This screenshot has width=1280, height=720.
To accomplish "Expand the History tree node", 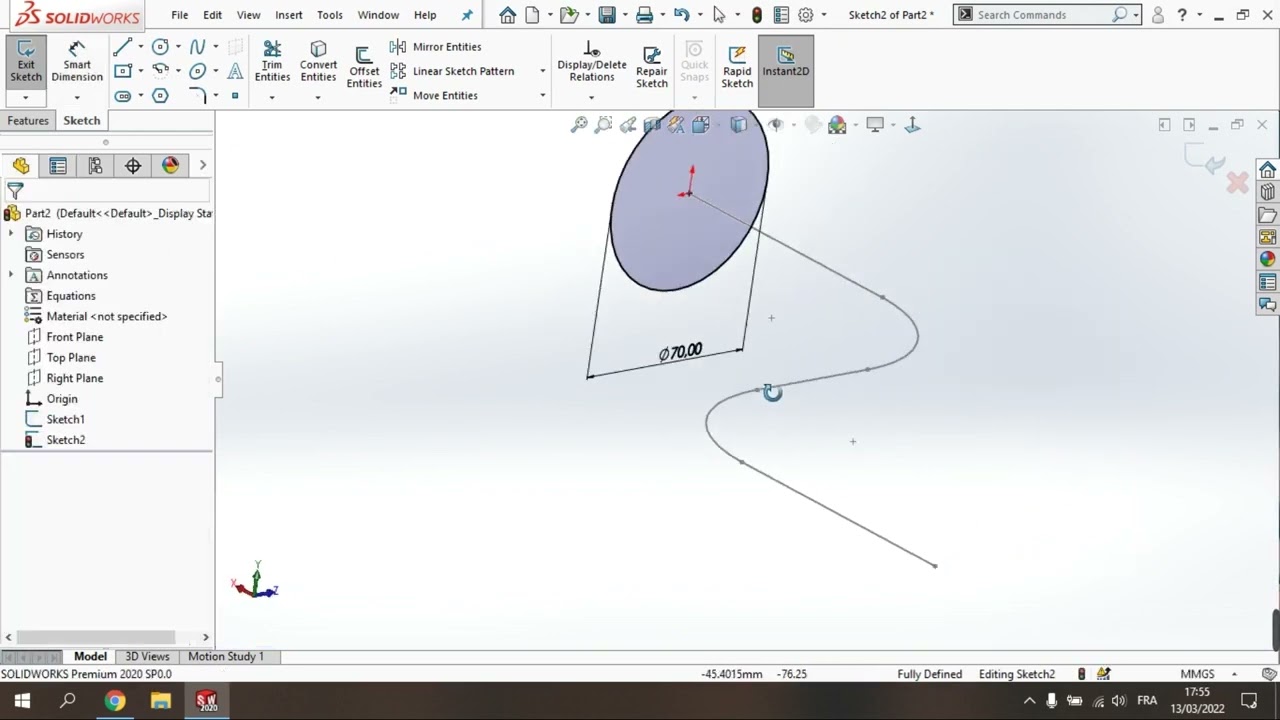I will 11,234.
